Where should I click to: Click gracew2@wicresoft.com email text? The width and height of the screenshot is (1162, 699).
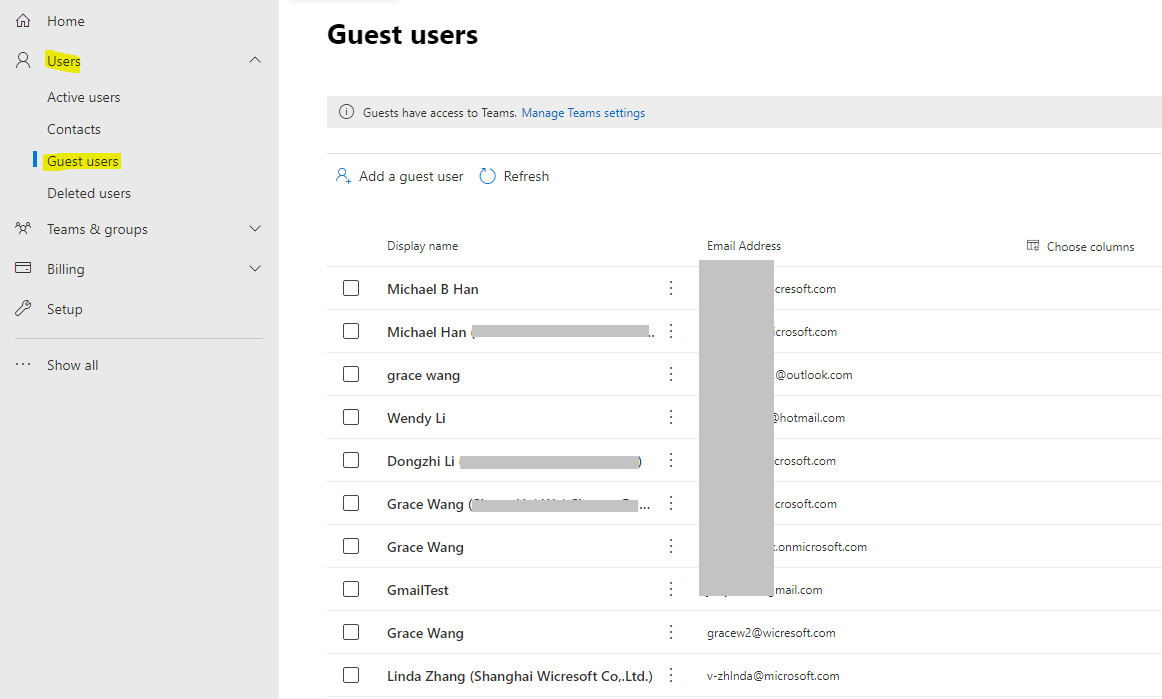(x=771, y=633)
